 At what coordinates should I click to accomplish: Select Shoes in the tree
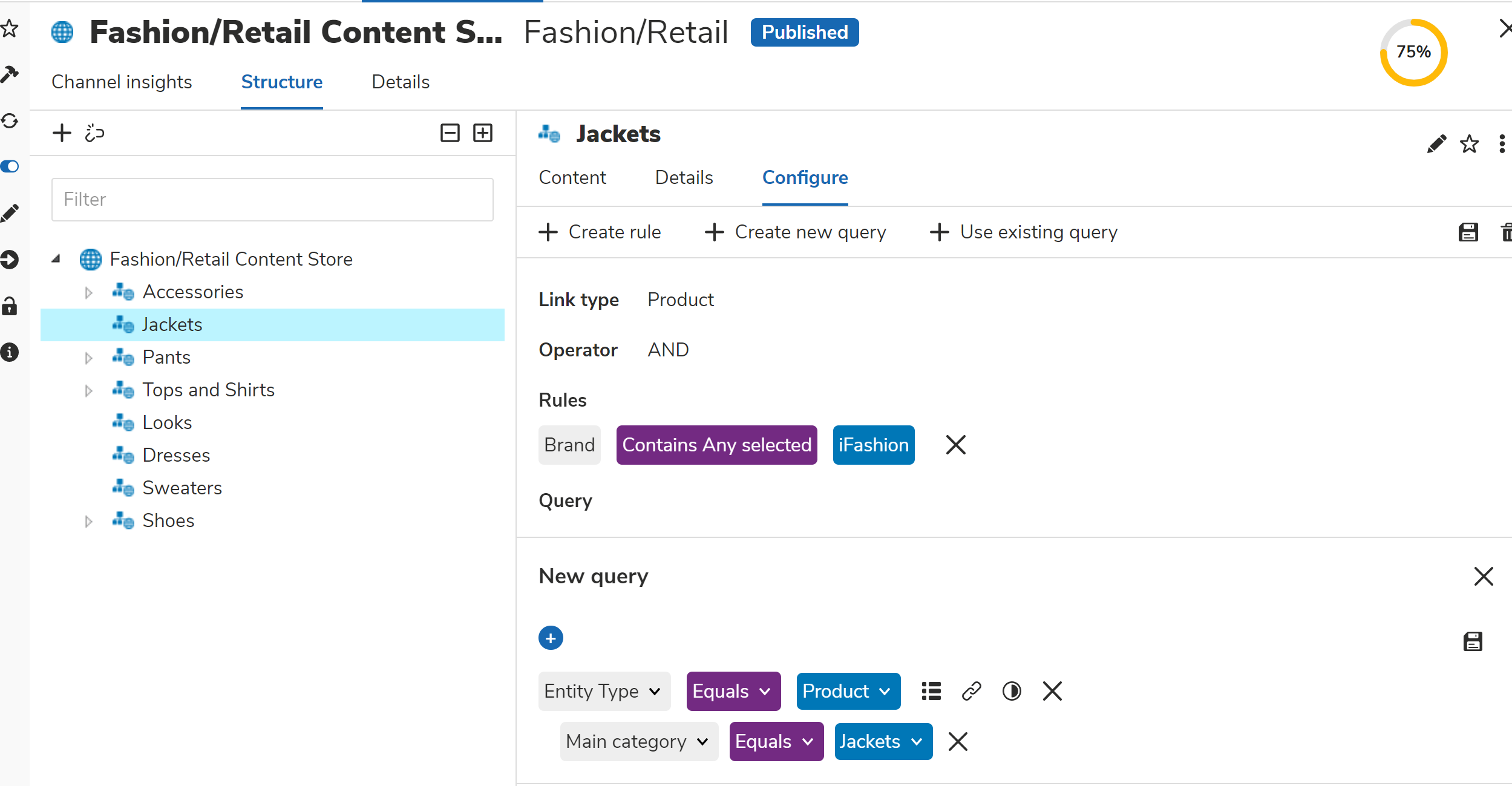click(x=168, y=520)
